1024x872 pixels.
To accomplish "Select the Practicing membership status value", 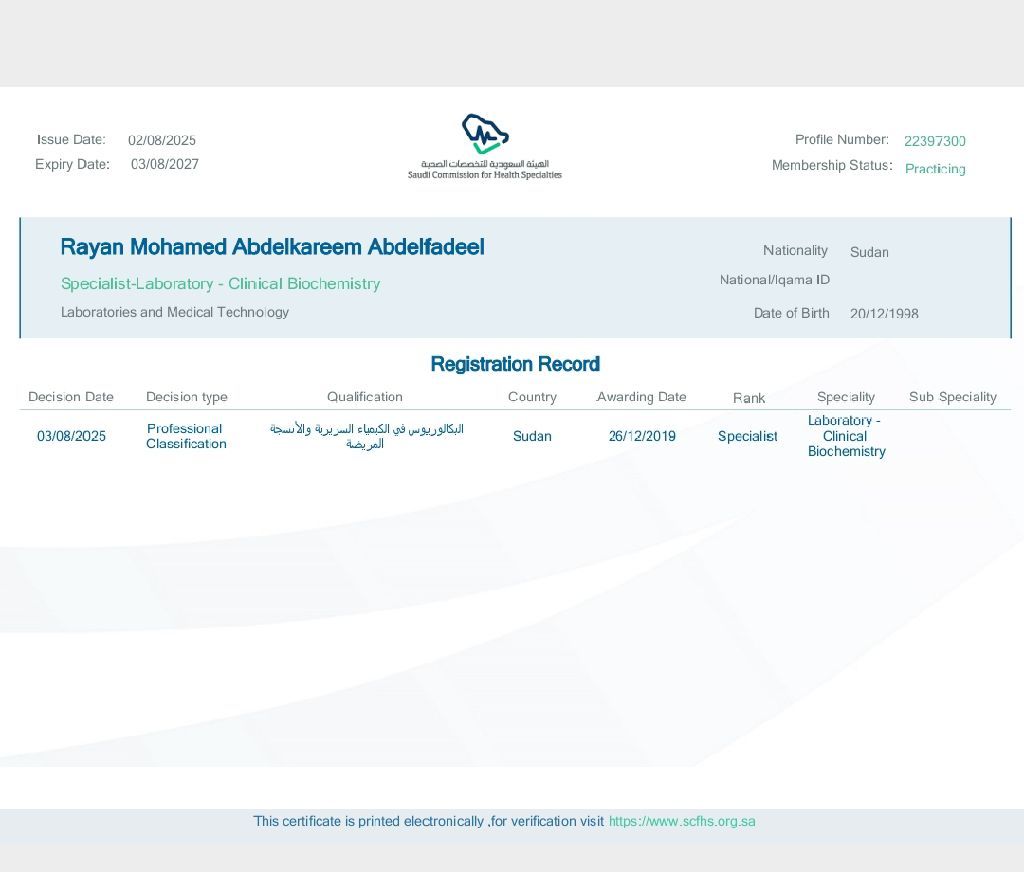I will pos(934,169).
